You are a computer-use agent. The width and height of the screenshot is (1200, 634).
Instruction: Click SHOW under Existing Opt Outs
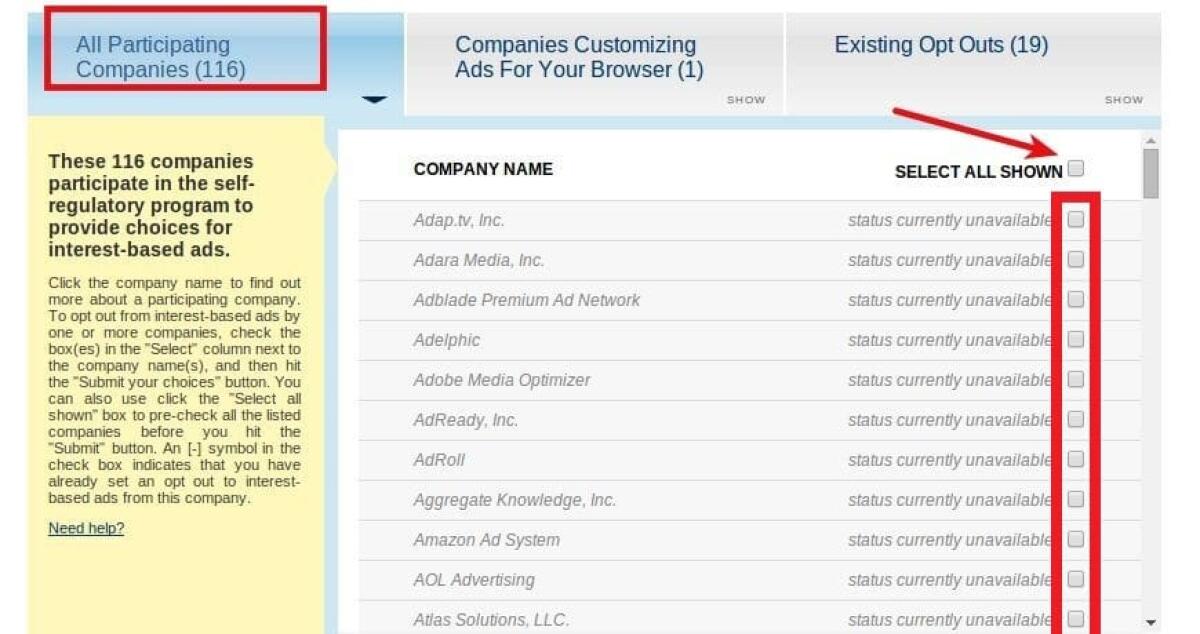click(1123, 100)
